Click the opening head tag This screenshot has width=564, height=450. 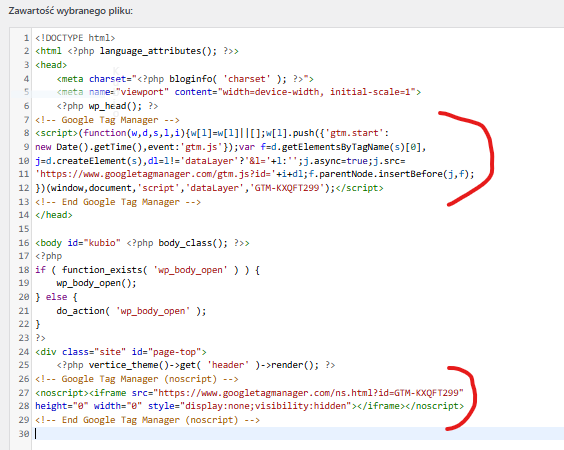pyautogui.click(x=51, y=65)
